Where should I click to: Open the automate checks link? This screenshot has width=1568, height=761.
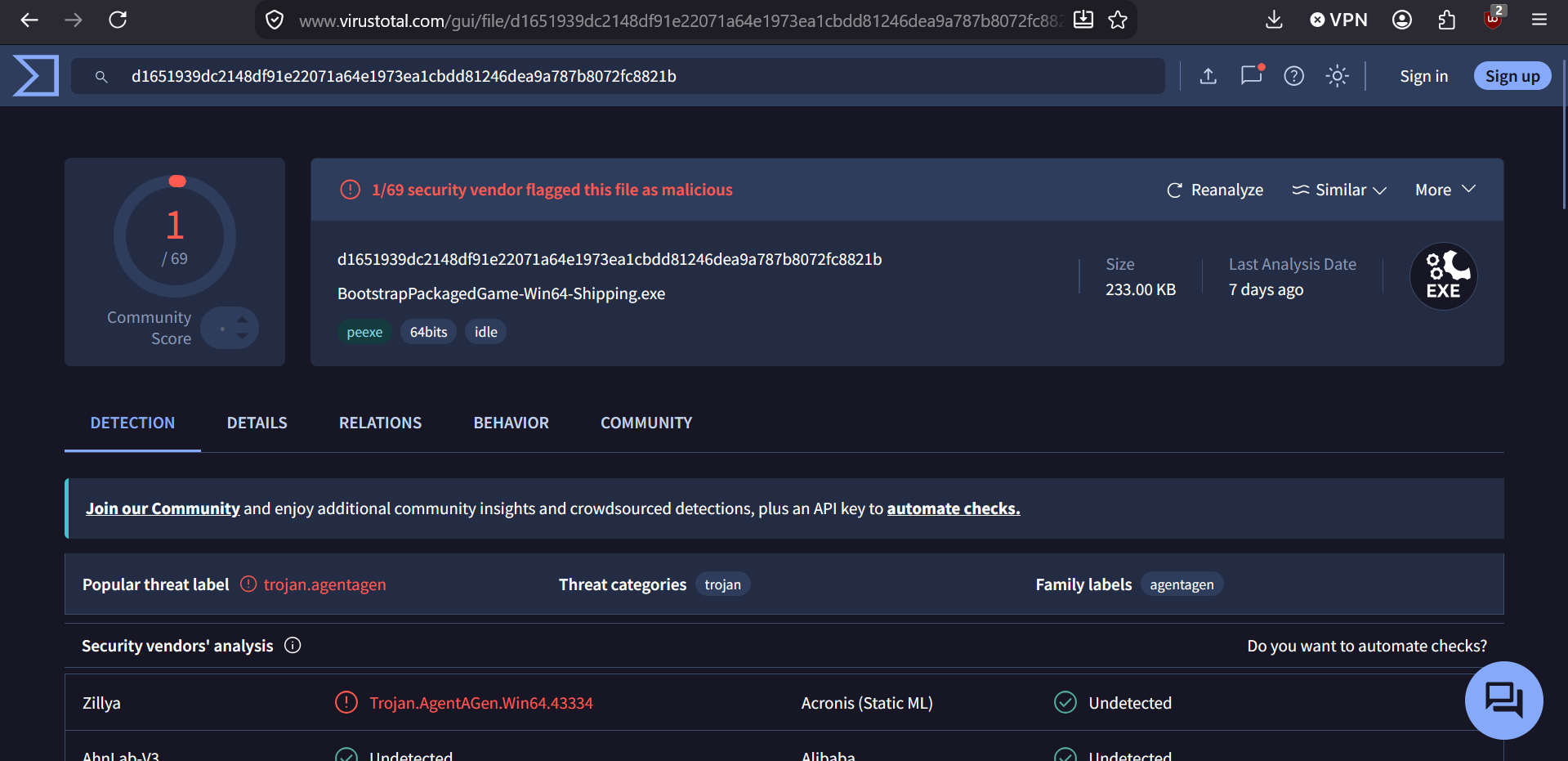(x=954, y=508)
